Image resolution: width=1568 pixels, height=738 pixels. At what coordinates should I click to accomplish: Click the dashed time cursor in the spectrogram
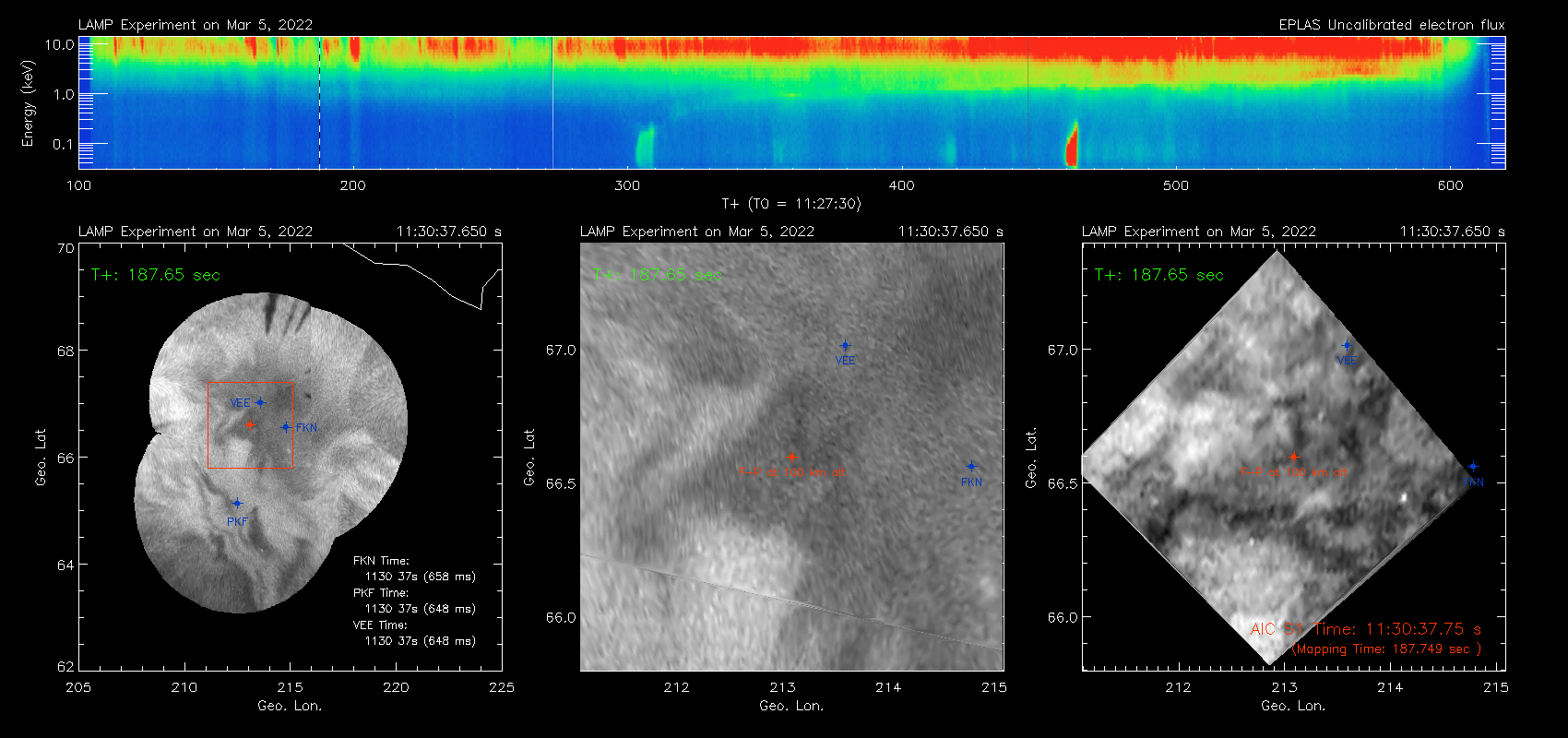click(x=320, y=102)
